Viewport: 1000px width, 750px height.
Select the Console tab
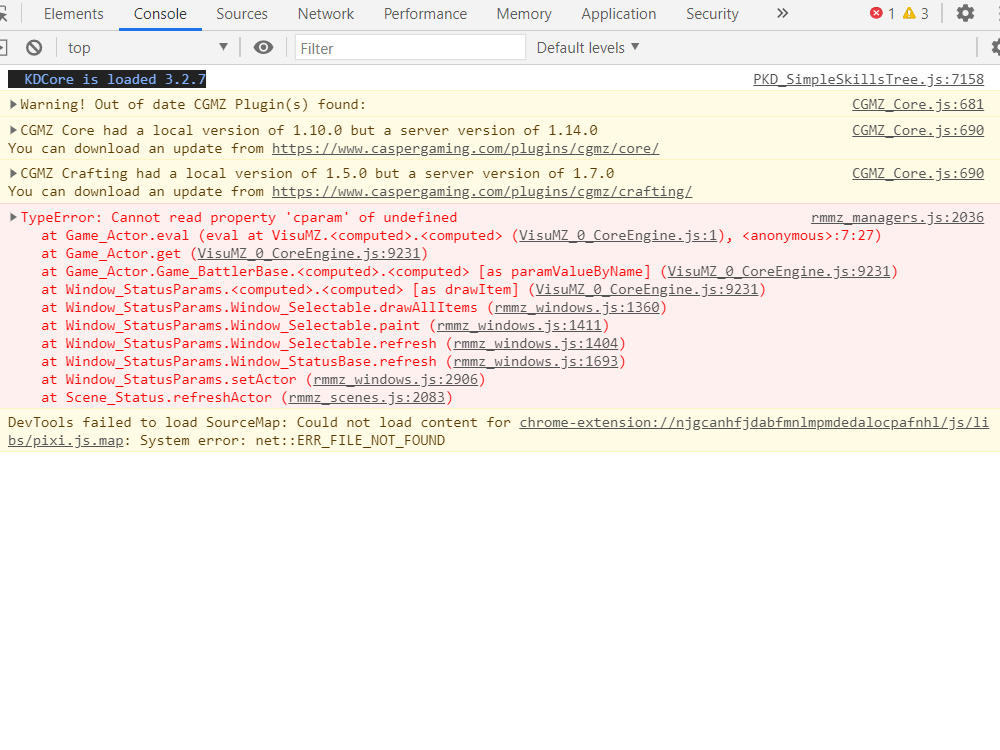[160, 14]
